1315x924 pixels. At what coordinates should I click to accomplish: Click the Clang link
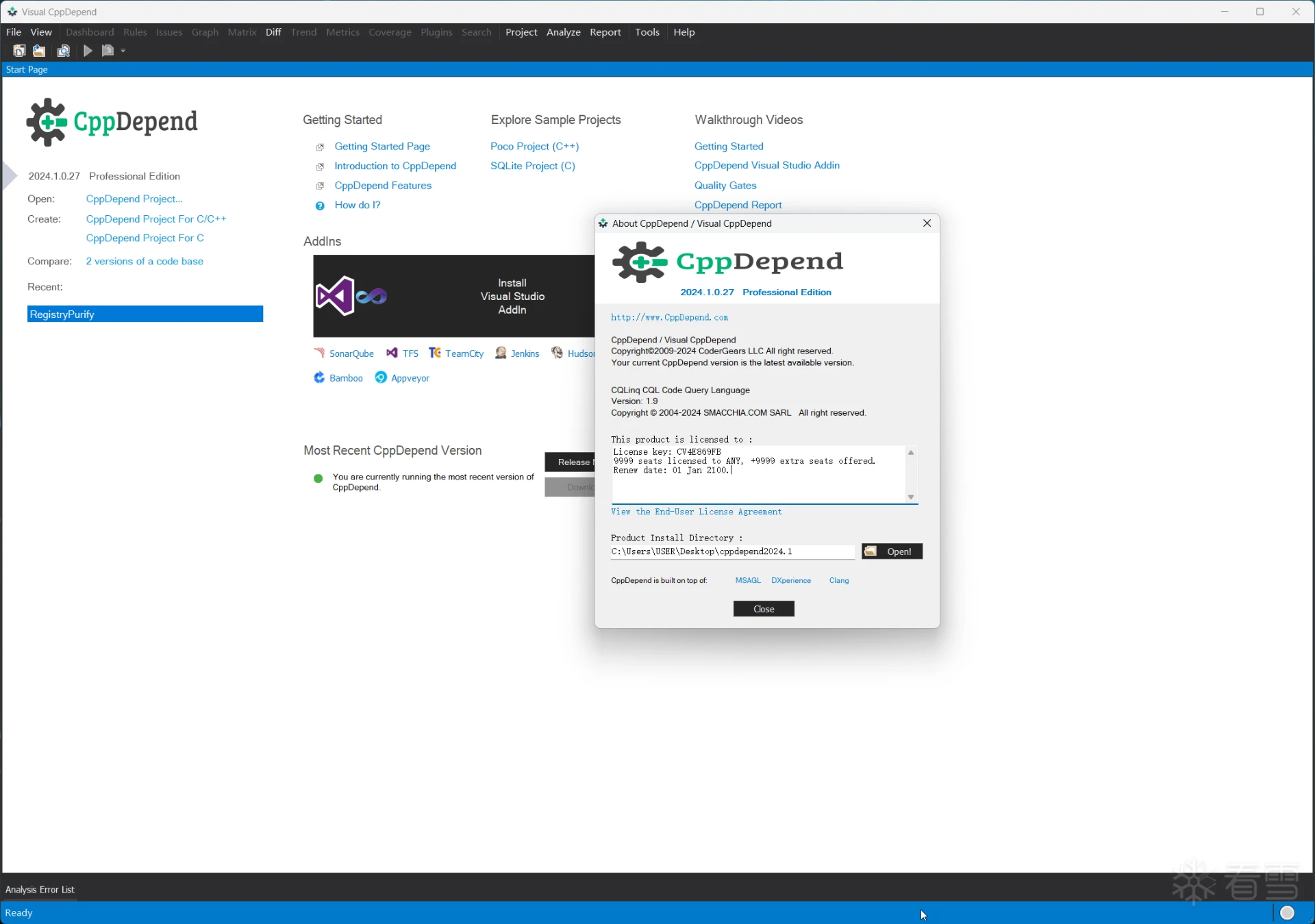click(x=838, y=580)
